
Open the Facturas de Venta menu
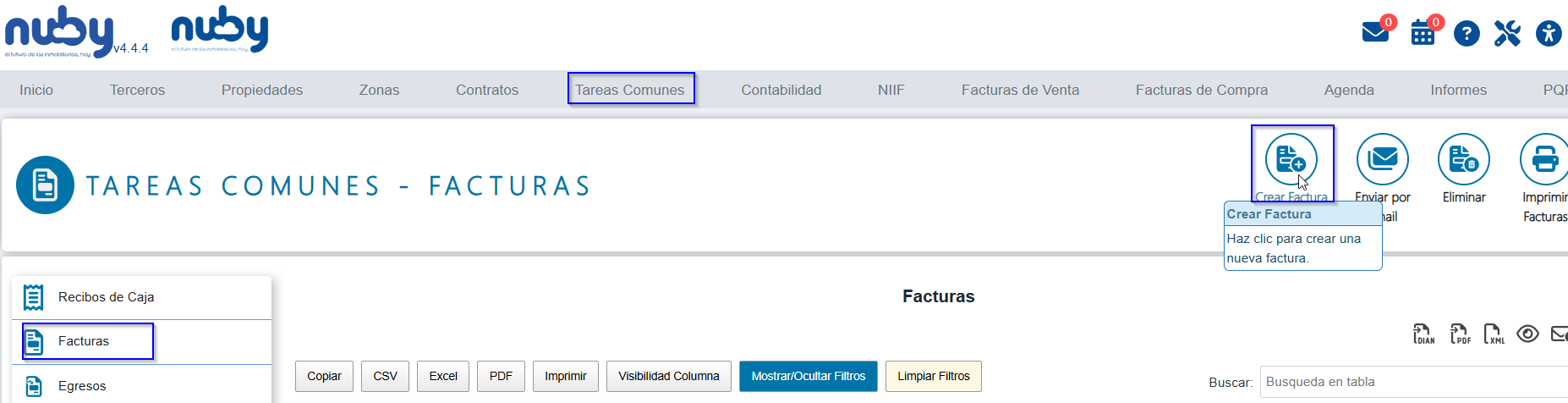[1020, 90]
